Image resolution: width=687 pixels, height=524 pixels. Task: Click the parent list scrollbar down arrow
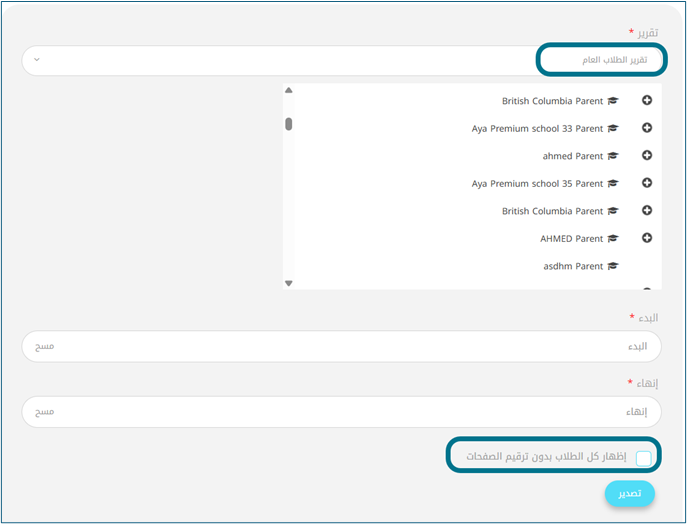pos(289,283)
